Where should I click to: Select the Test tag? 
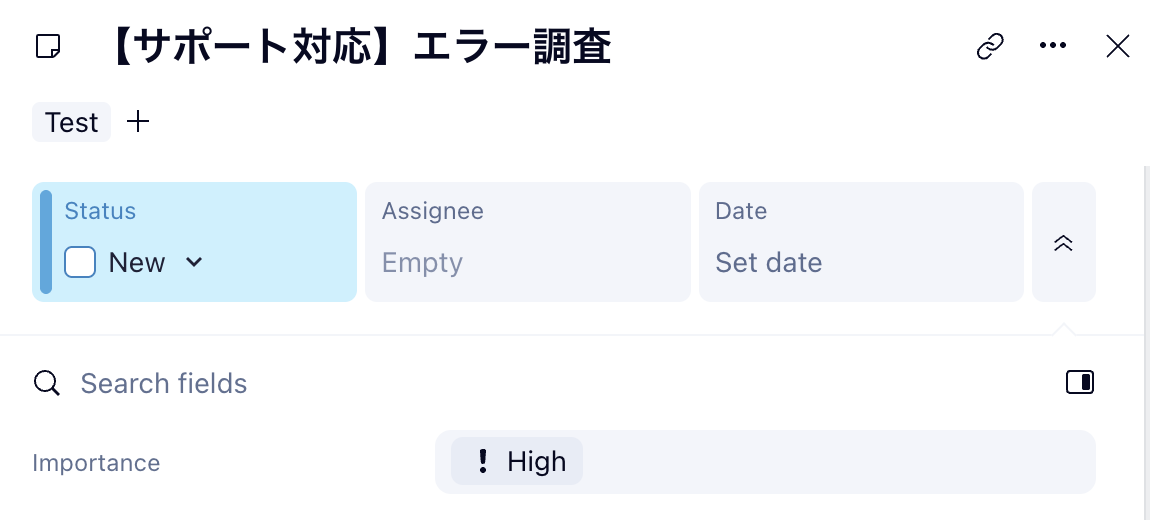(71, 122)
